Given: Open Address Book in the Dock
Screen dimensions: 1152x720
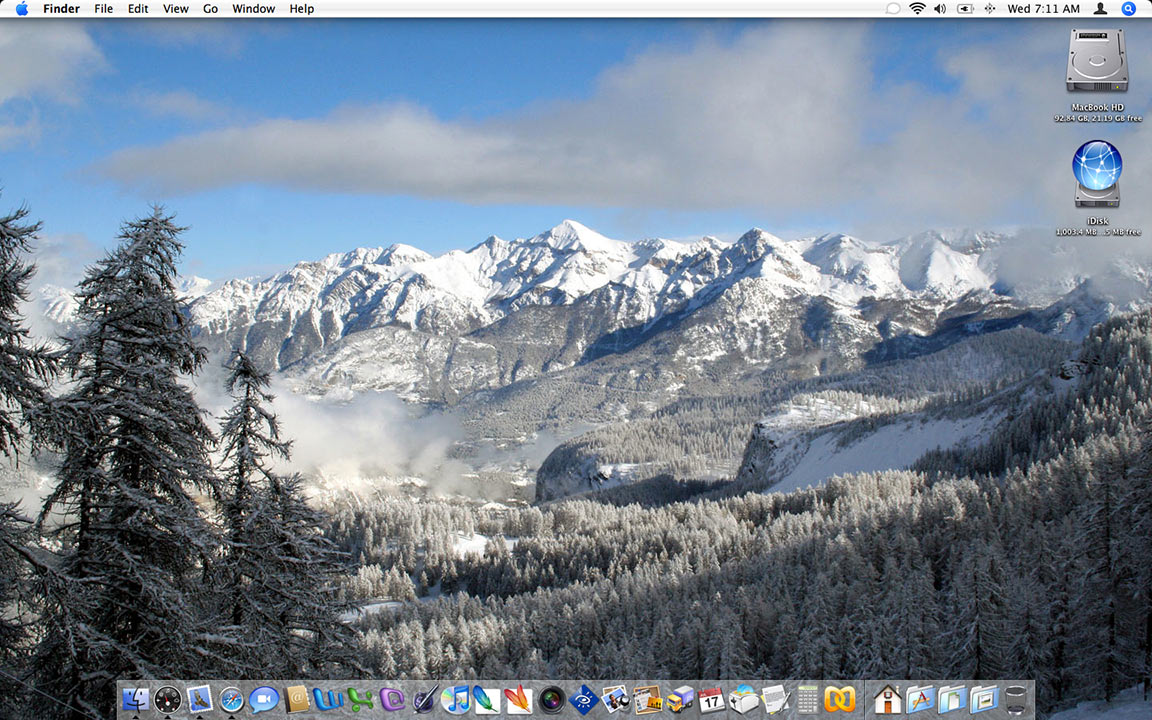Looking at the screenshot, I should point(296,699).
